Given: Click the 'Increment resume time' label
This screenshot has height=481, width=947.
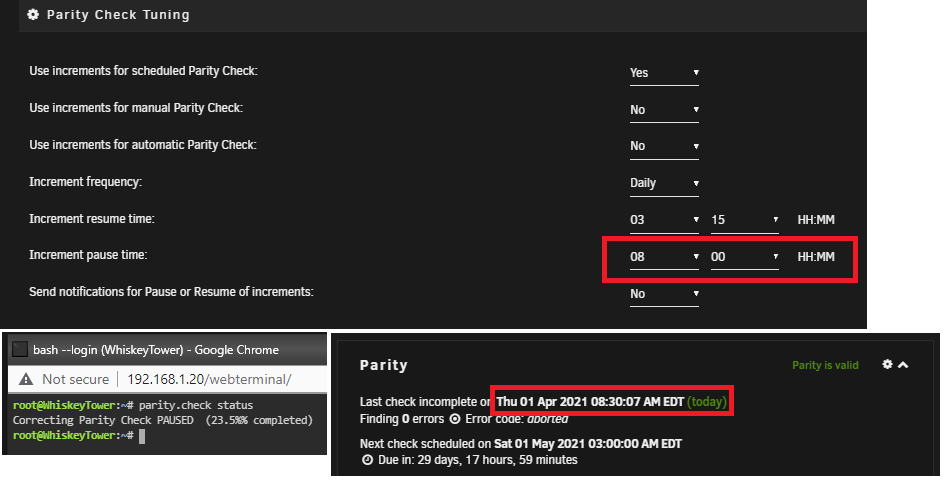Looking at the screenshot, I should [x=92, y=219].
